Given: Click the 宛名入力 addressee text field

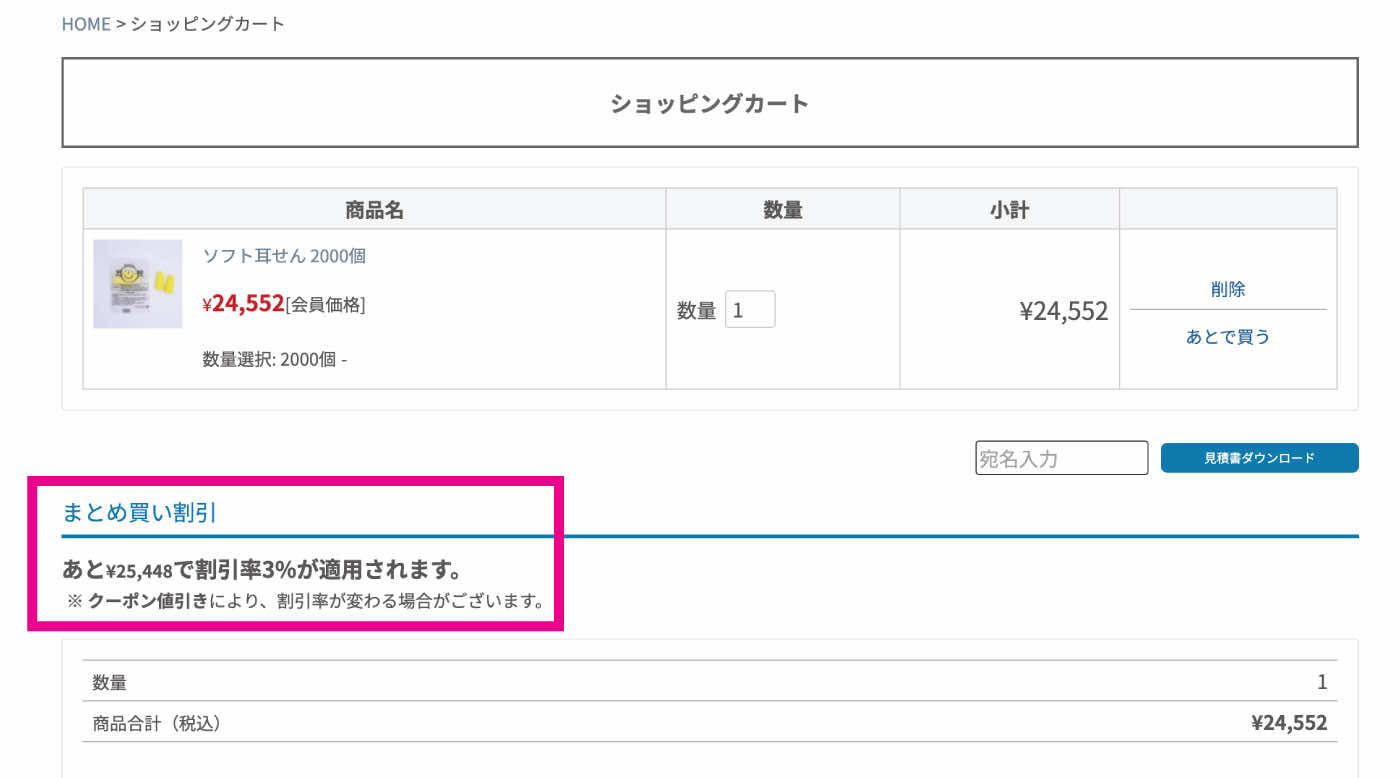Looking at the screenshot, I should 1061,458.
